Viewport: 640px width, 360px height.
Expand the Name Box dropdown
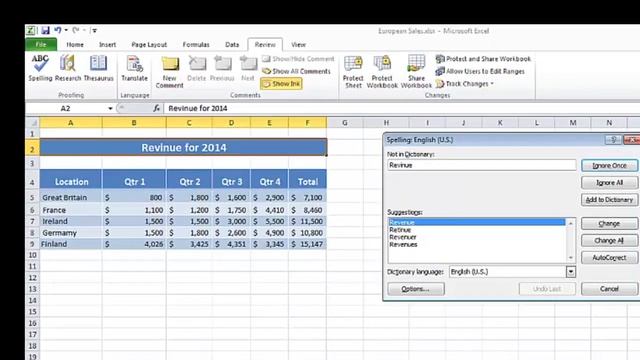[x=110, y=109]
